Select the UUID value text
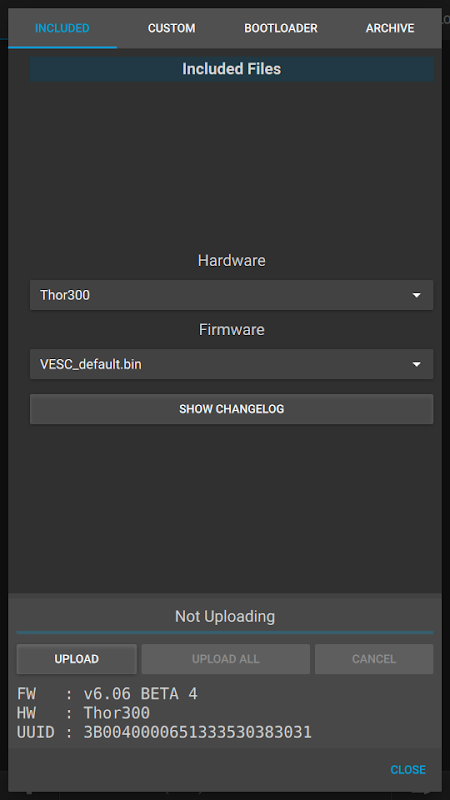The width and height of the screenshot is (450, 800). click(x=197, y=733)
